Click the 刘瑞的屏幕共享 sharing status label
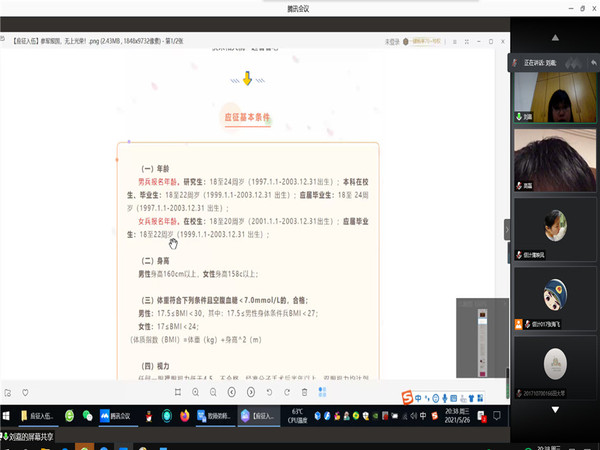 pyautogui.click(x=28, y=437)
